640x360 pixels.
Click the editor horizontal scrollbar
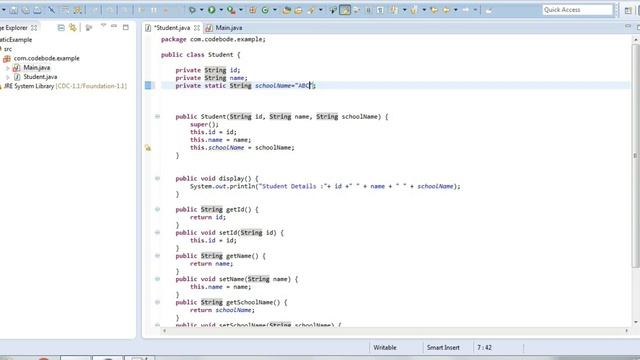(395, 331)
